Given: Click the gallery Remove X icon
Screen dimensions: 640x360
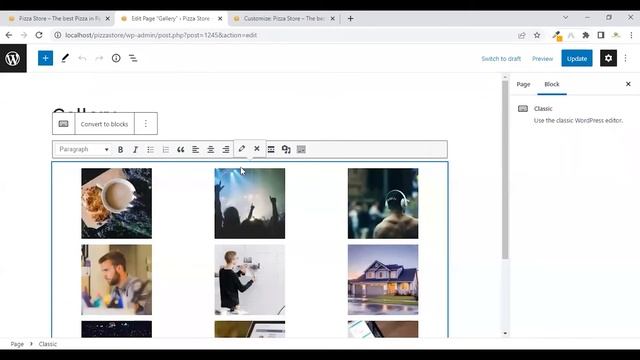Looking at the screenshot, I should pos(257,149).
